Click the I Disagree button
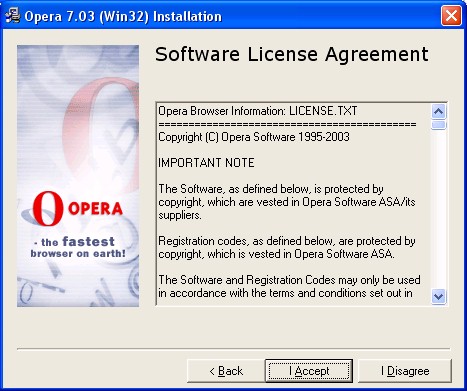Image resolution: width=467 pixels, height=391 pixels. 405,371
